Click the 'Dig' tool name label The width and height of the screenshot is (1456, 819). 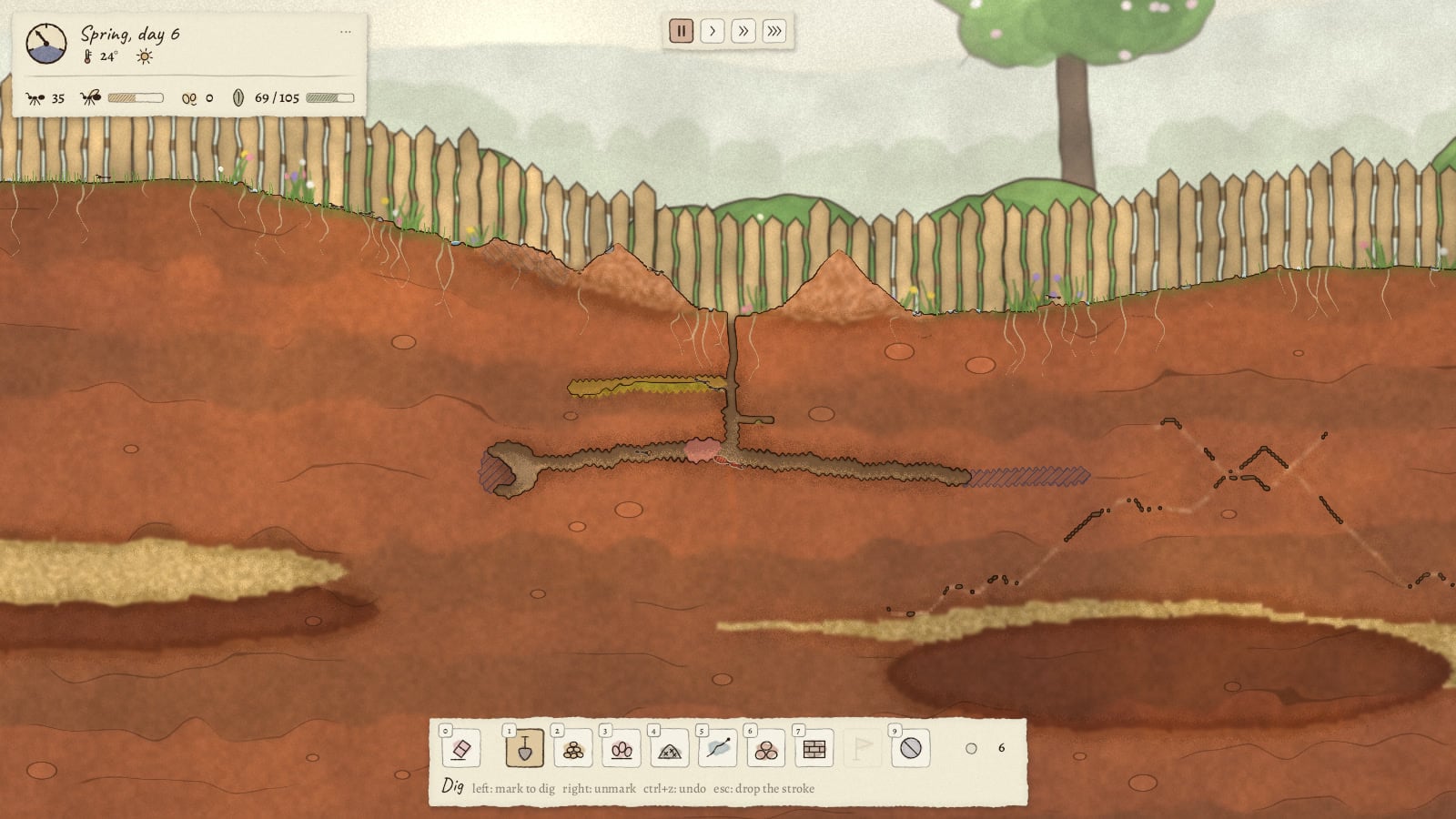[452, 785]
